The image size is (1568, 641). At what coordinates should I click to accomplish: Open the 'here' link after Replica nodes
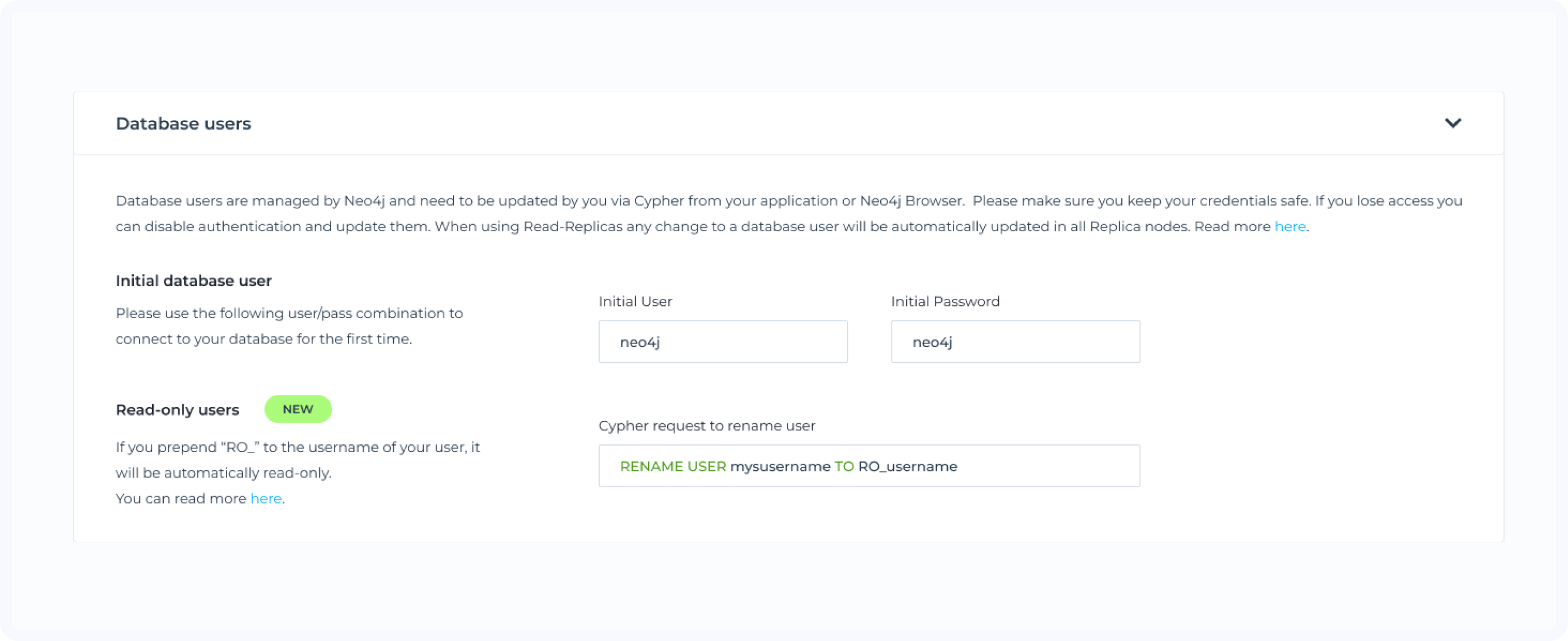(1290, 227)
